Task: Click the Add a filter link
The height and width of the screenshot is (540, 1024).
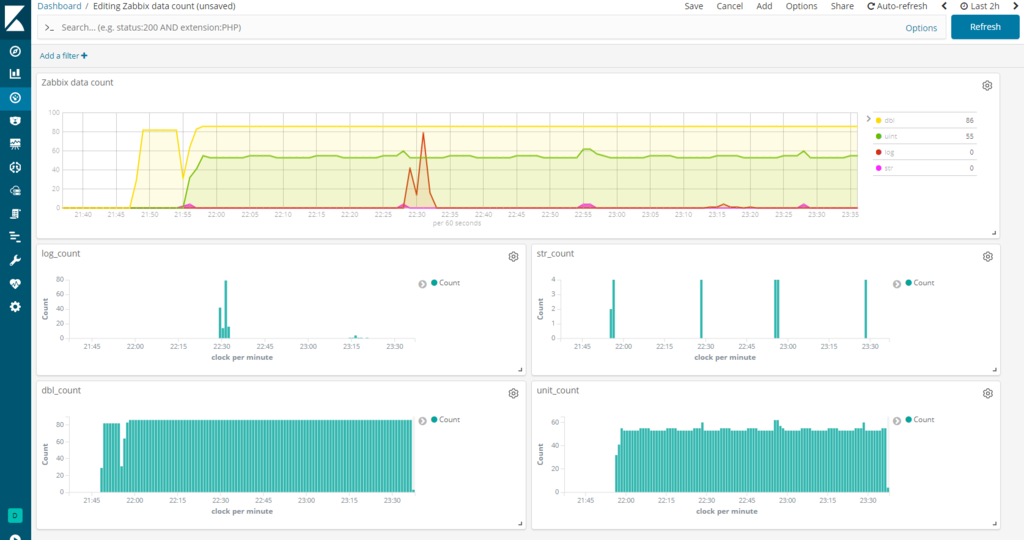Action: coord(63,56)
